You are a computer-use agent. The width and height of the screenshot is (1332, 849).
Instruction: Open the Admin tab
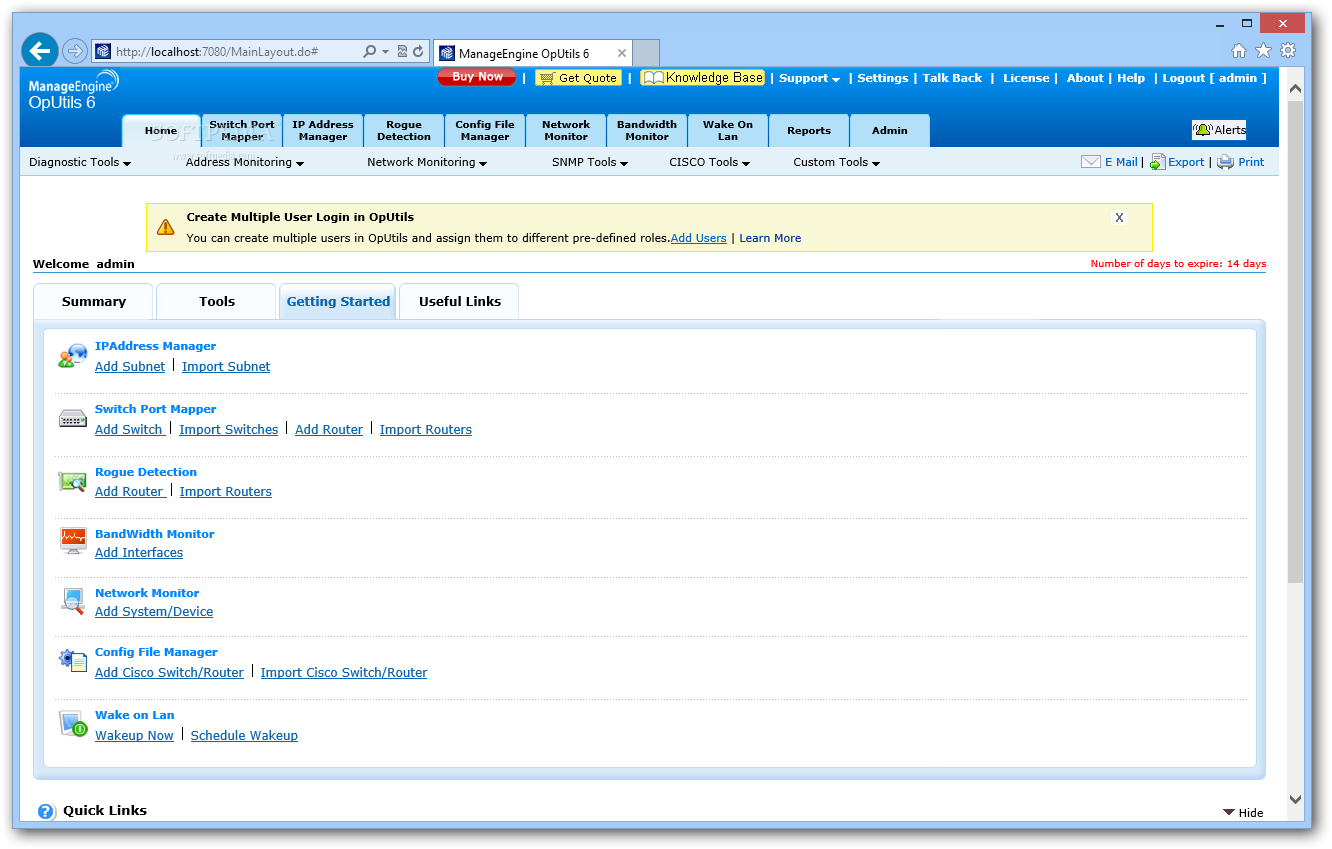pyautogui.click(x=890, y=131)
